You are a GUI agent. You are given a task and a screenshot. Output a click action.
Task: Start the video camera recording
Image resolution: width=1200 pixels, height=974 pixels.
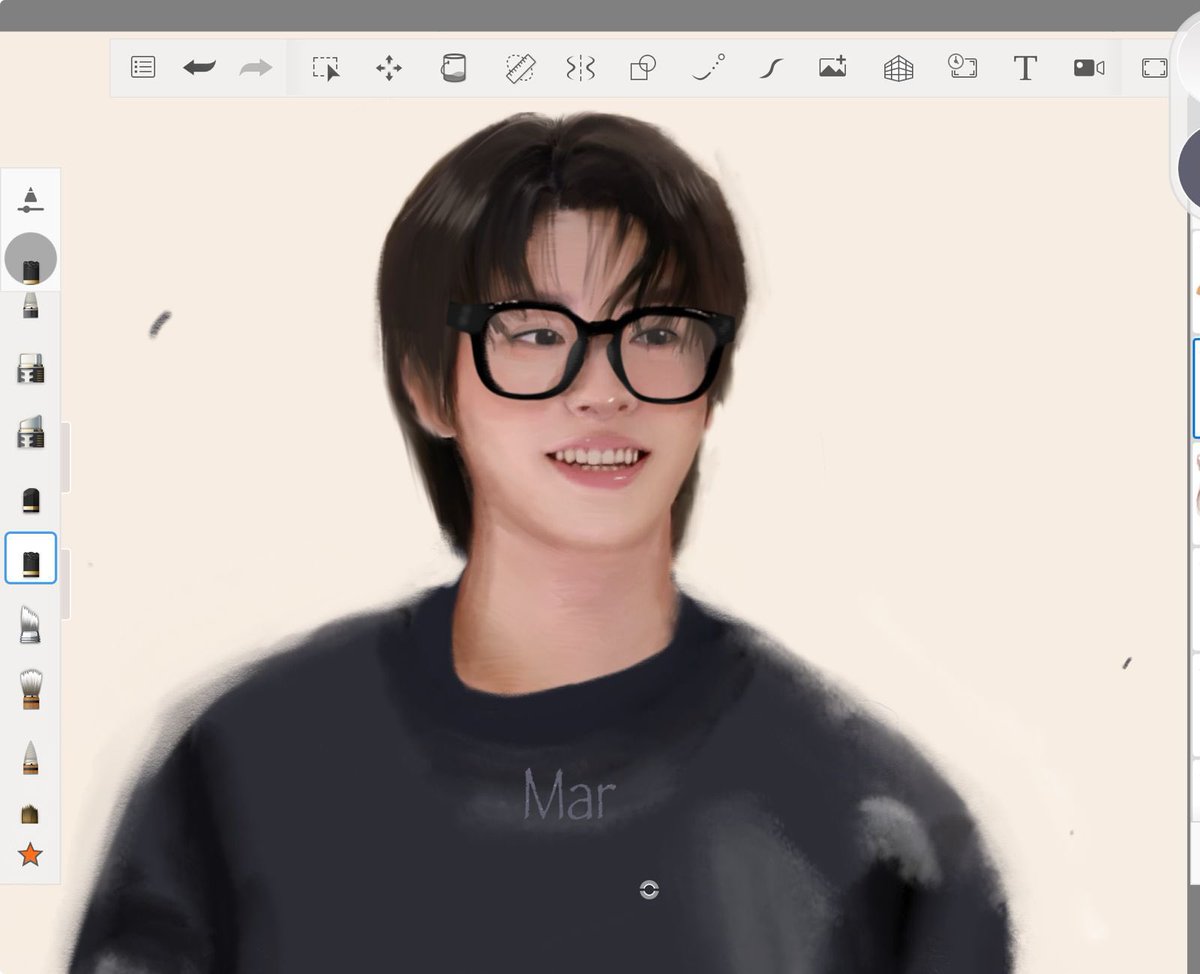[x=1089, y=67]
